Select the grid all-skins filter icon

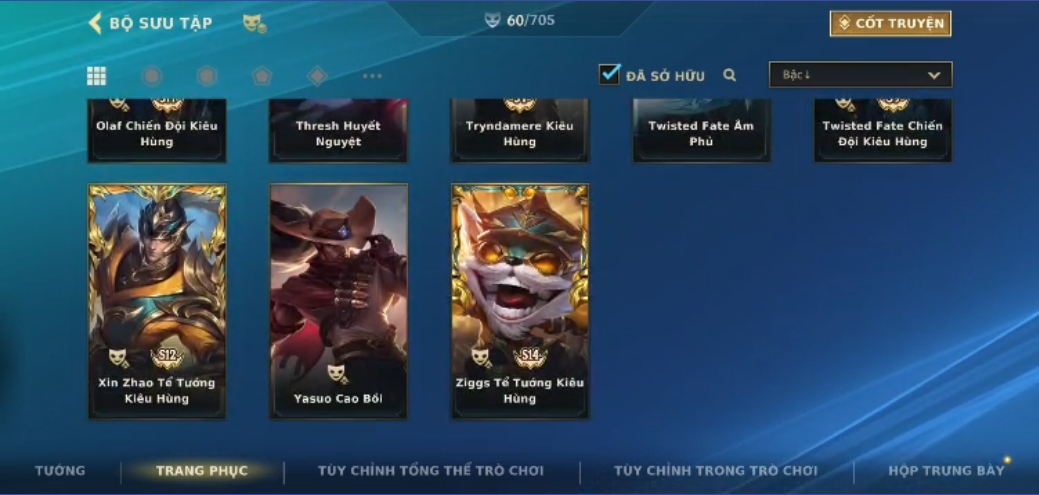point(97,76)
